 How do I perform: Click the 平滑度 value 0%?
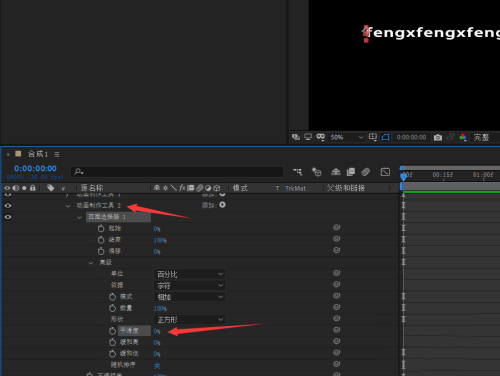click(x=157, y=331)
